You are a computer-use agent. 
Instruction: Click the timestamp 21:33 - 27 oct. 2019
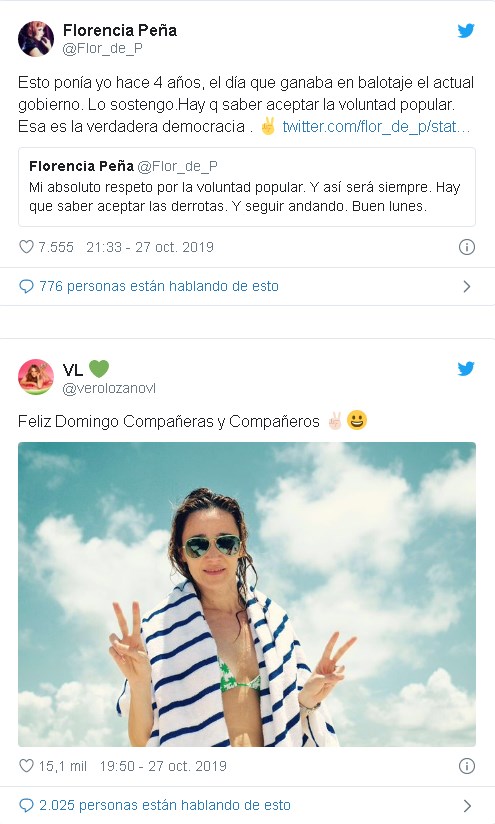point(150,247)
